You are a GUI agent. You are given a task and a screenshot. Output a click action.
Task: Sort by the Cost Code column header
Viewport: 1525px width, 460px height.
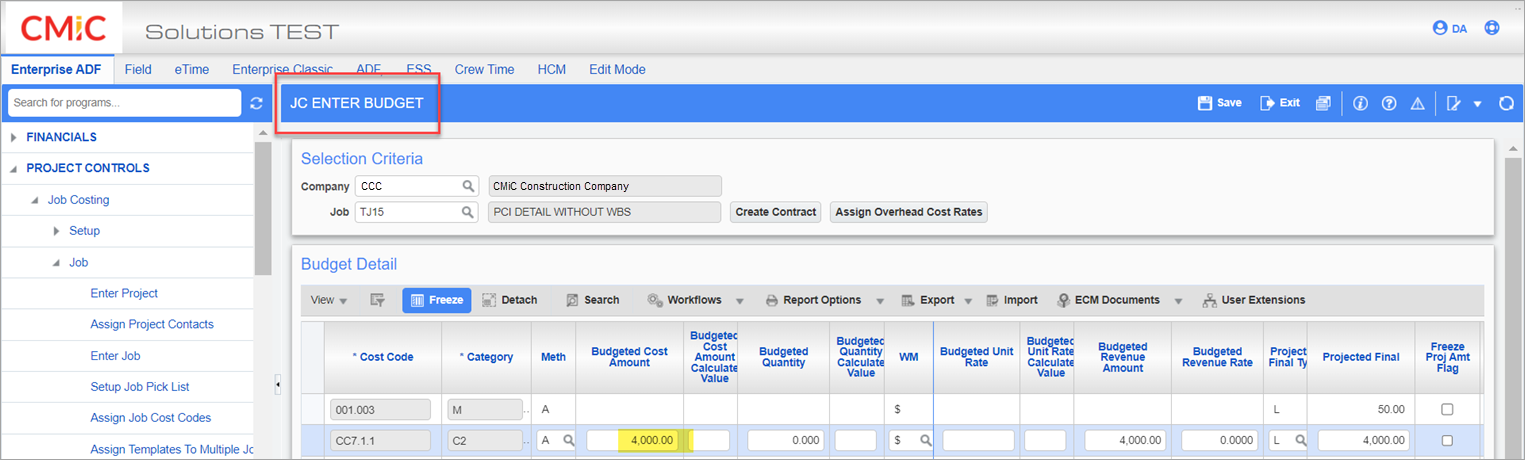(x=384, y=357)
